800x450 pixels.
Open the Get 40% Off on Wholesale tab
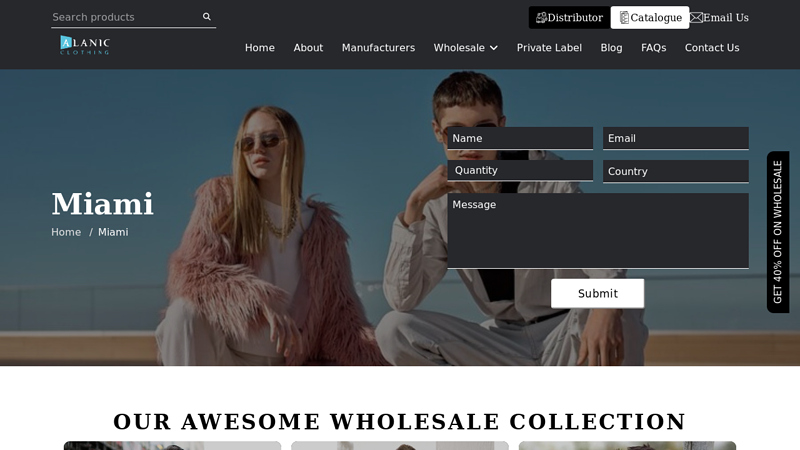778,232
